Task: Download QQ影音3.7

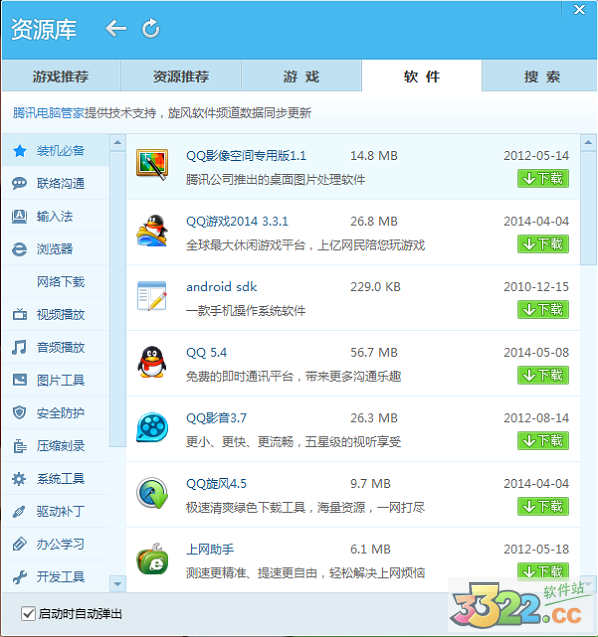Action: (x=543, y=441)
